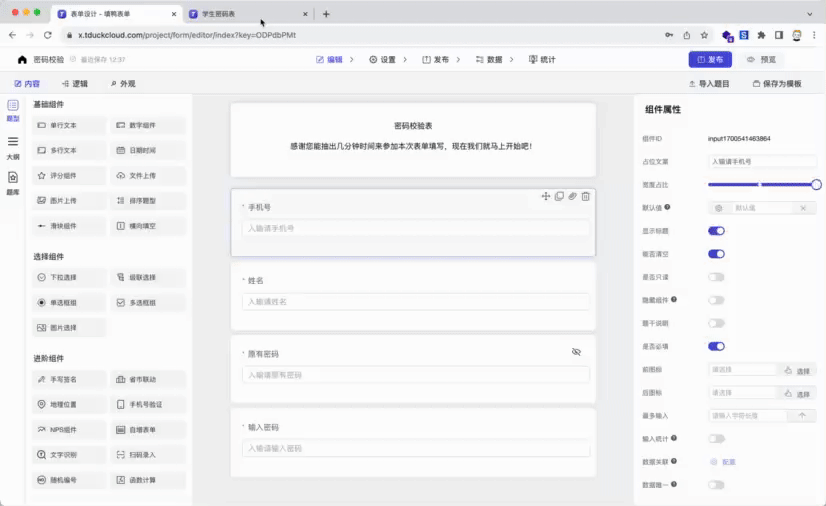Add a 单行文本 component
This screenshot has height=506, width=826.
click(x=69, y=125)
